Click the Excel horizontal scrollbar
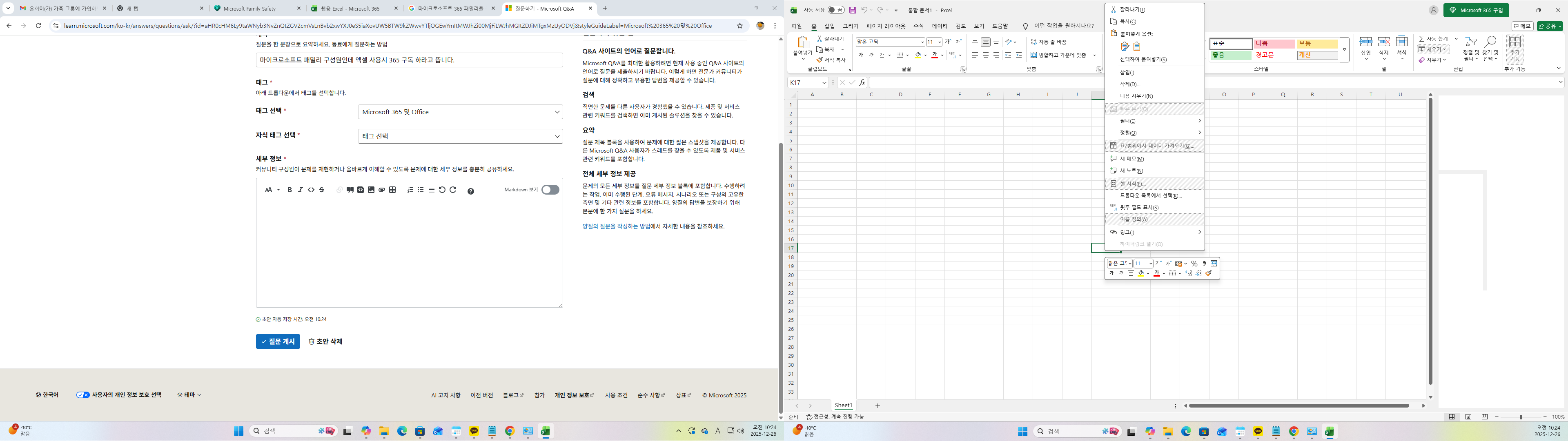Image resolution: width=1568 pixels, height=441 pixels. tap(1299, 406)
